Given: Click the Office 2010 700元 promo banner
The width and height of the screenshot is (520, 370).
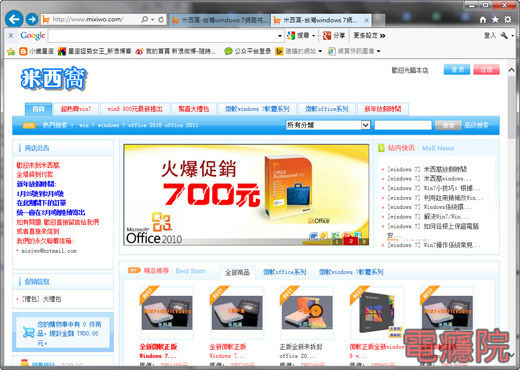Looking at the screenshot, I should (246, 195).
